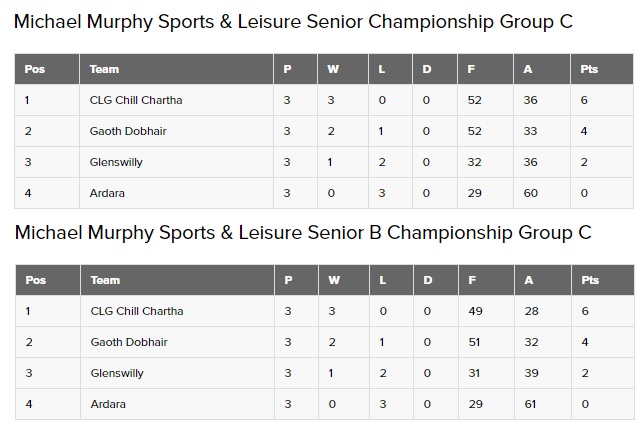The height and width of the screenshot is (423, 638).
Task: Click Ardara in the Senior Championship table
Action: [107, 193]
